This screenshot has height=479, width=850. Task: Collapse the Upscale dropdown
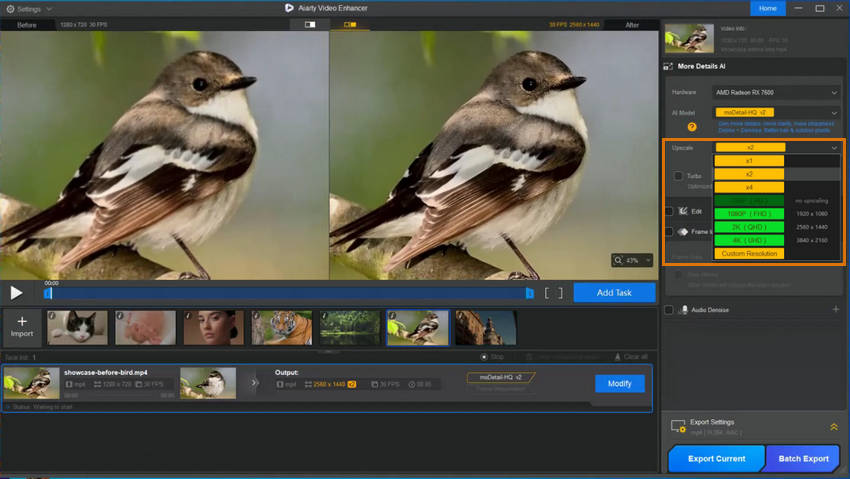pyautogui.click(x=834, y=147)
